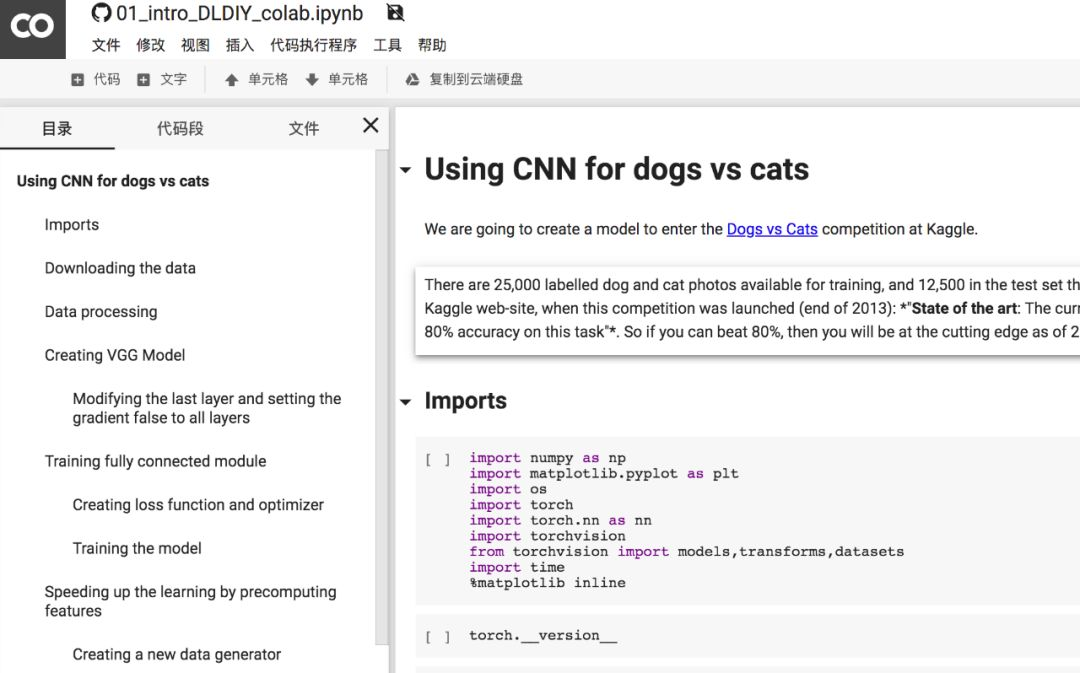Open the Dogs vs Cats Kaggle link
Viewport: 1080px width, 673px height.
[x=771, y=229]
